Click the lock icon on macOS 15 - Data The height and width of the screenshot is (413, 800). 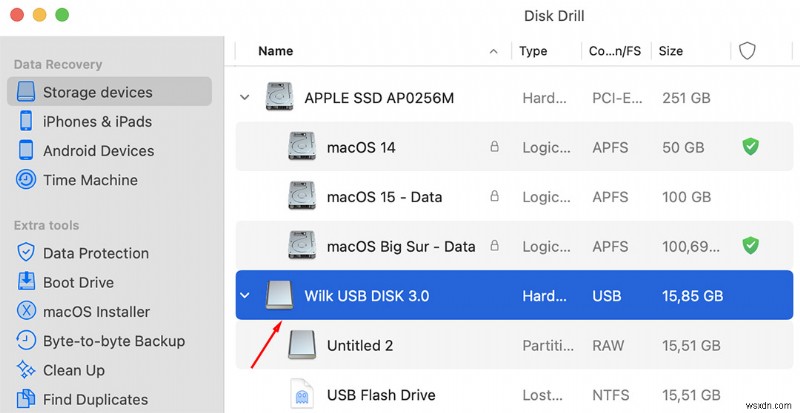tap(494, 196)
